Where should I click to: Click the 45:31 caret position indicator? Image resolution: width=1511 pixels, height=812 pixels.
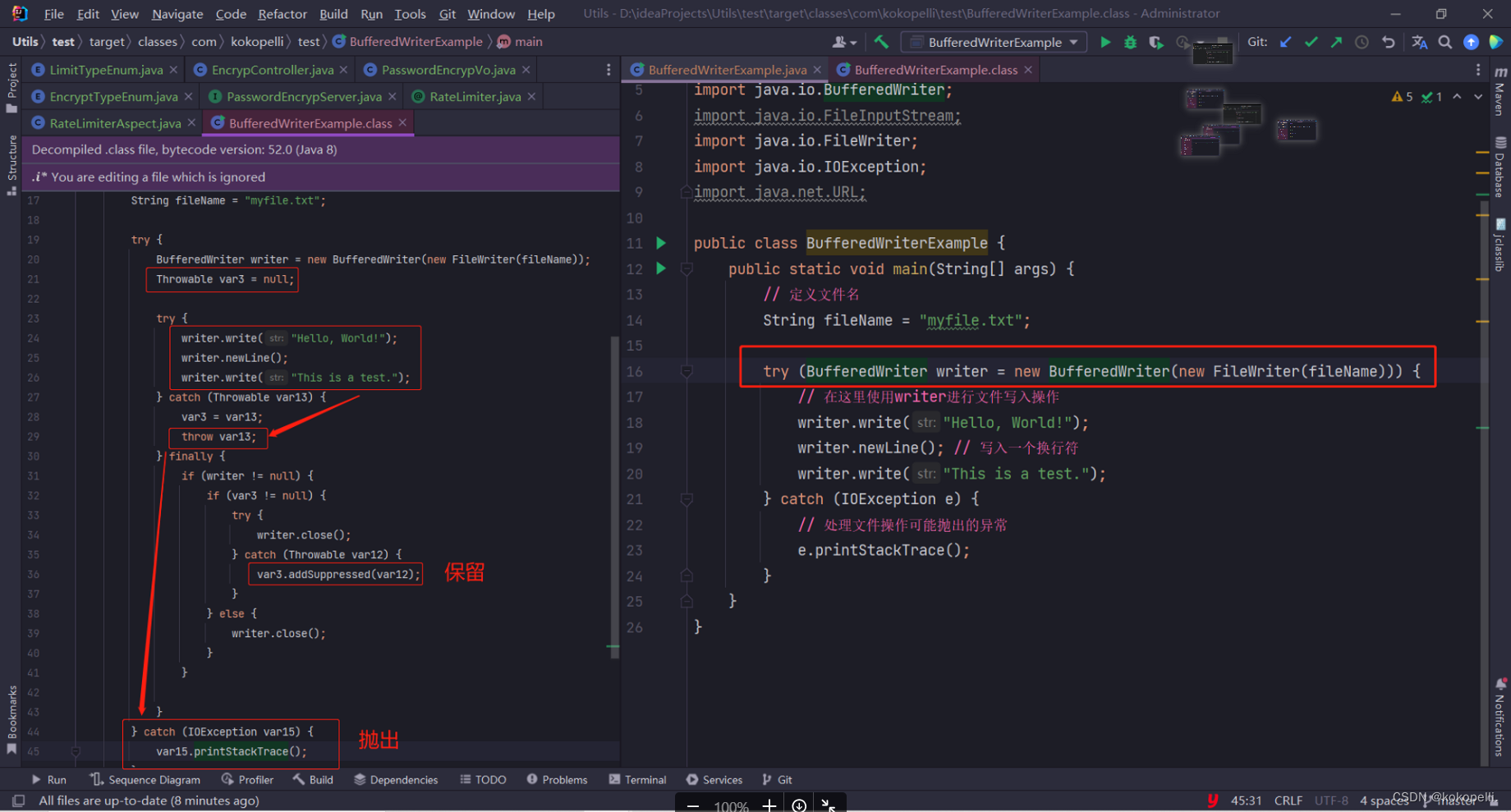tap(1247, 800)
